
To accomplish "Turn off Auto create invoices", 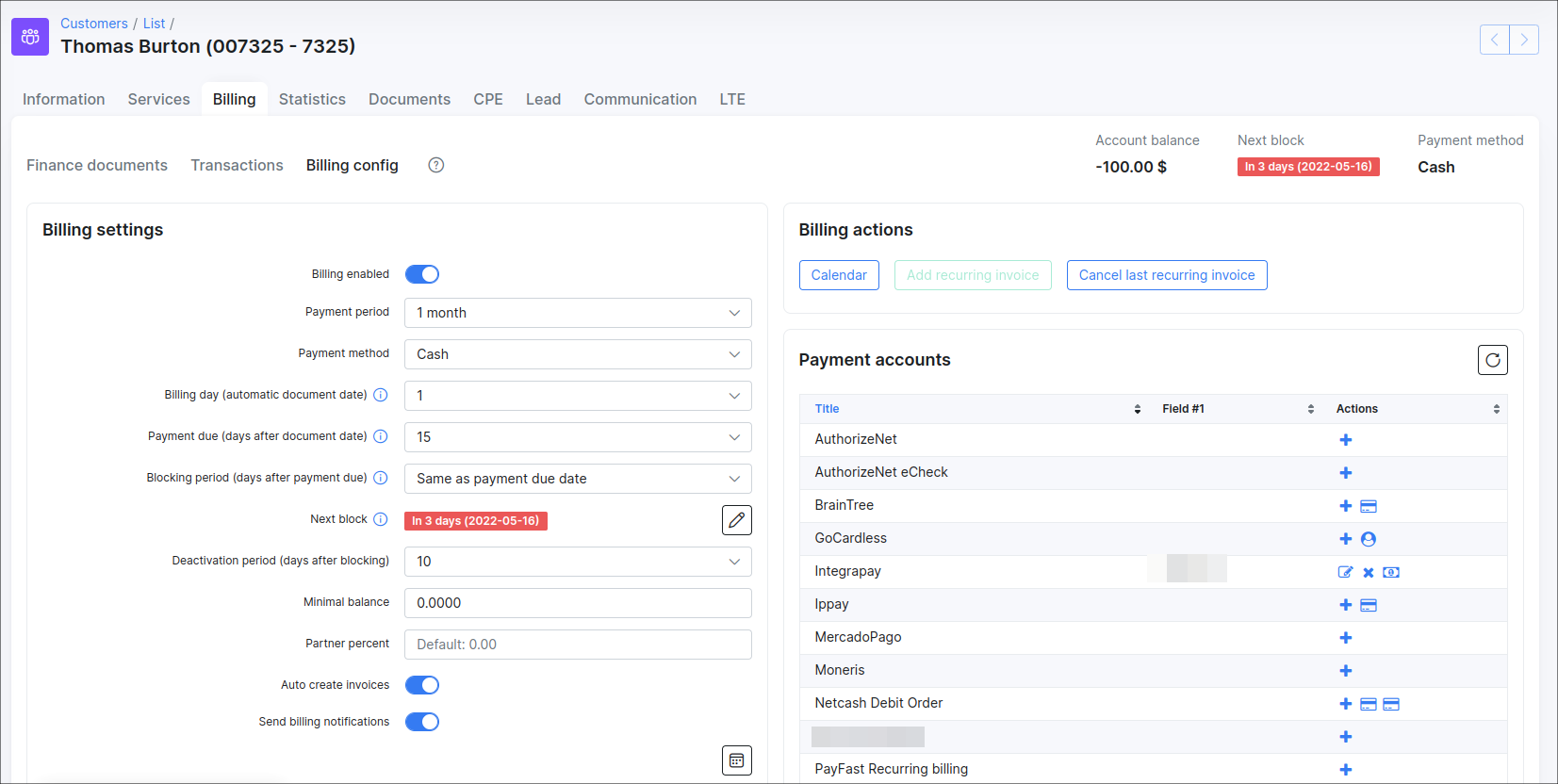I will pyautogui.click(x=422, y=685).
